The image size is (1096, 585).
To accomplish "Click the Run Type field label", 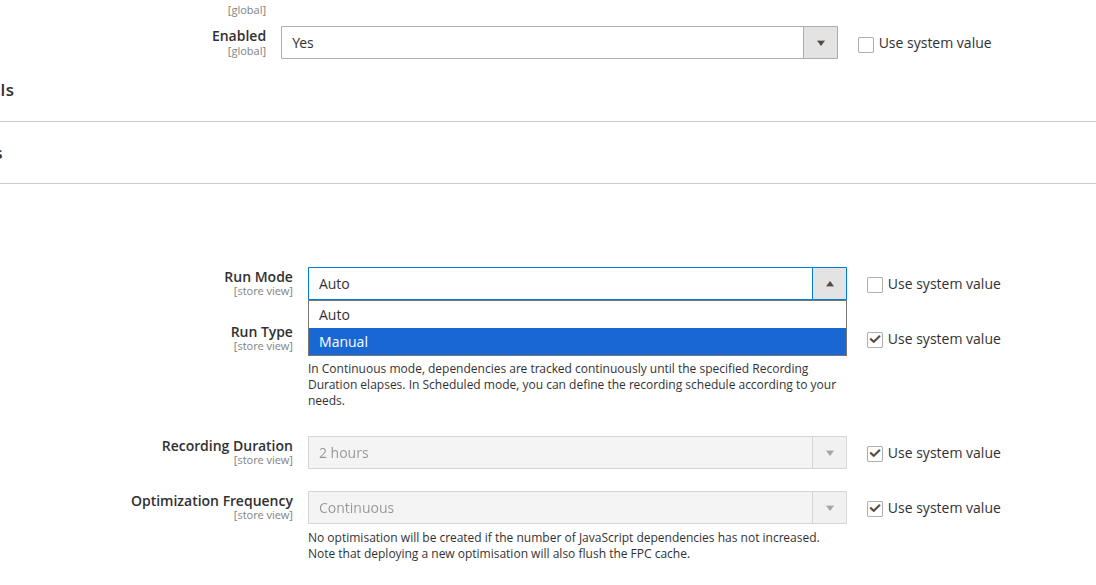I will 261,332.
